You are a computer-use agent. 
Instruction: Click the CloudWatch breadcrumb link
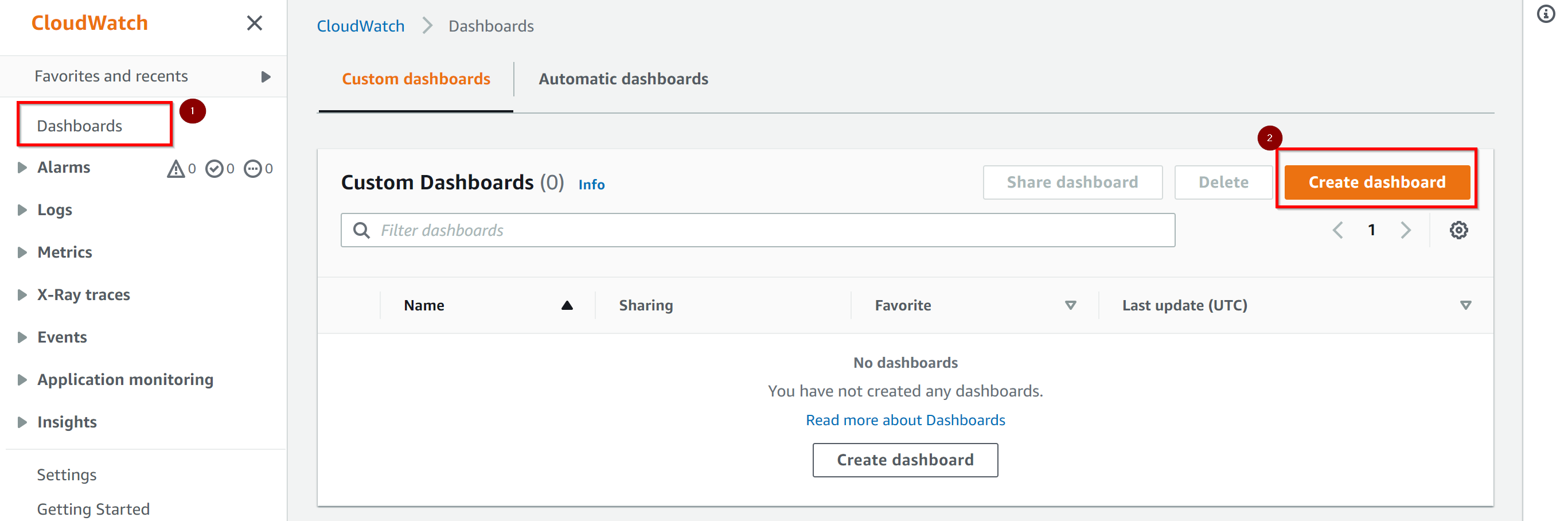point(360,26)
